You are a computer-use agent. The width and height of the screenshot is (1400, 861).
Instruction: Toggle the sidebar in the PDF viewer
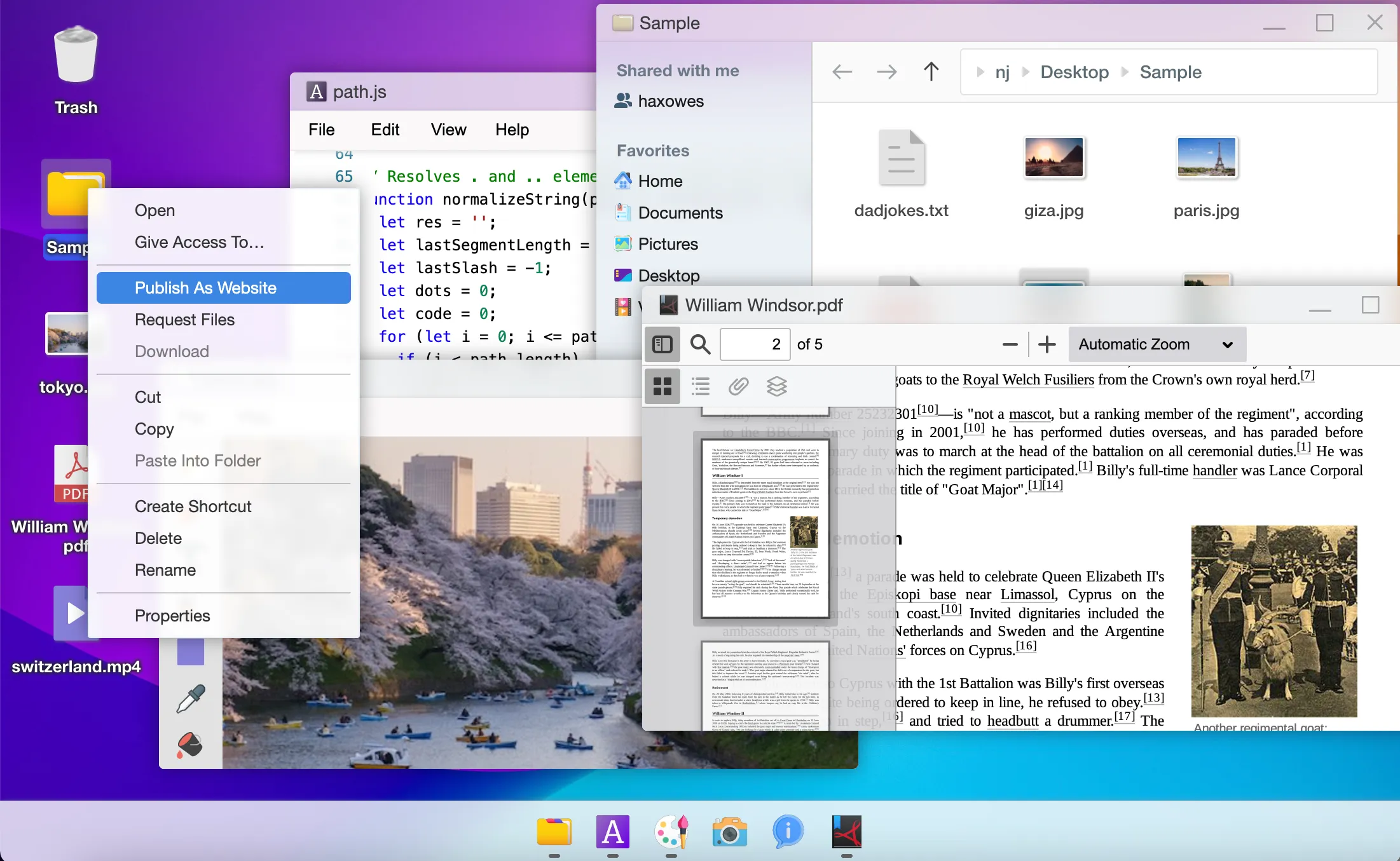click(x=662, y=344)
